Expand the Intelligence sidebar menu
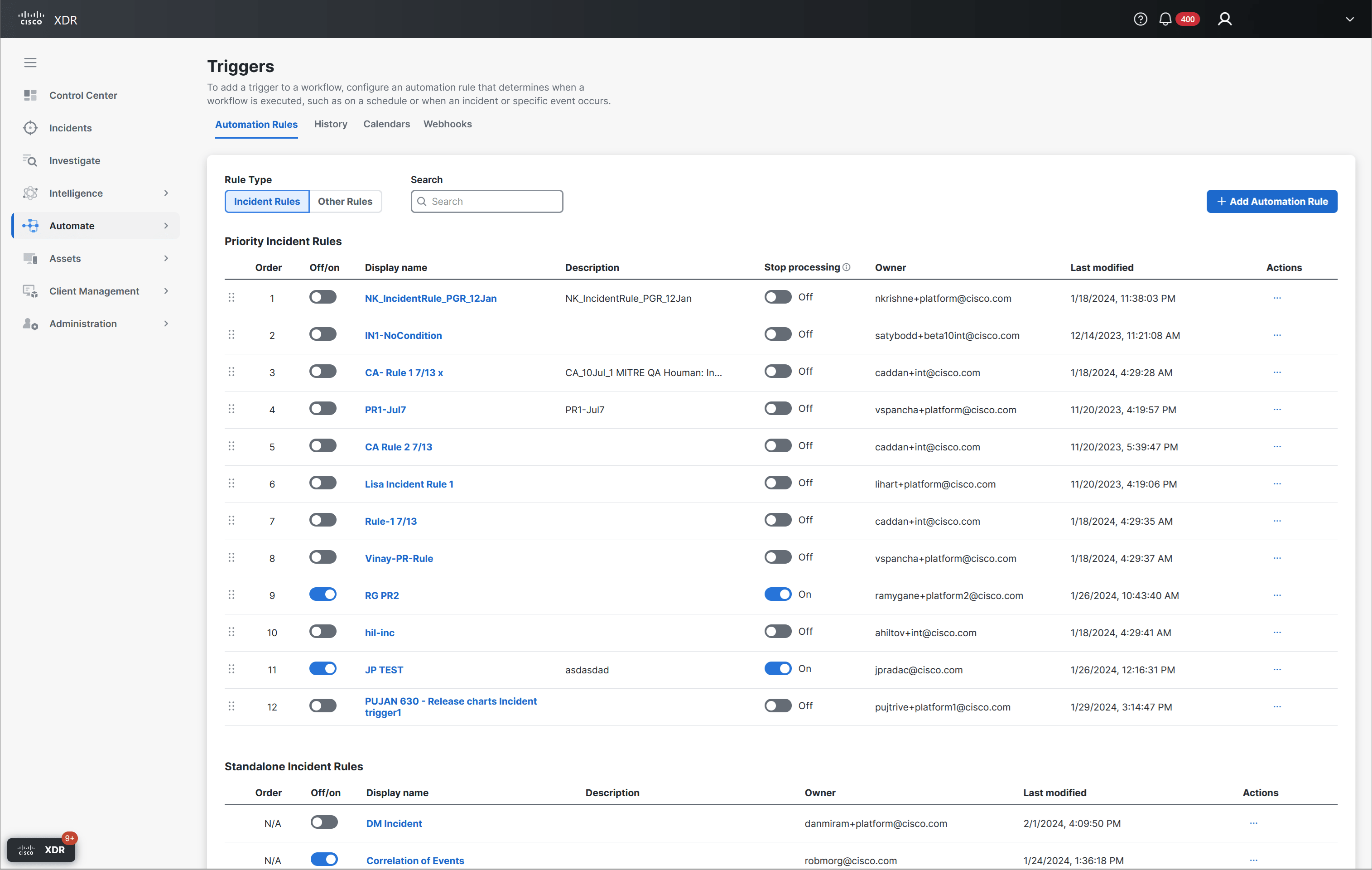Screen dimensions: 1372x870 (x=166, y=193)
